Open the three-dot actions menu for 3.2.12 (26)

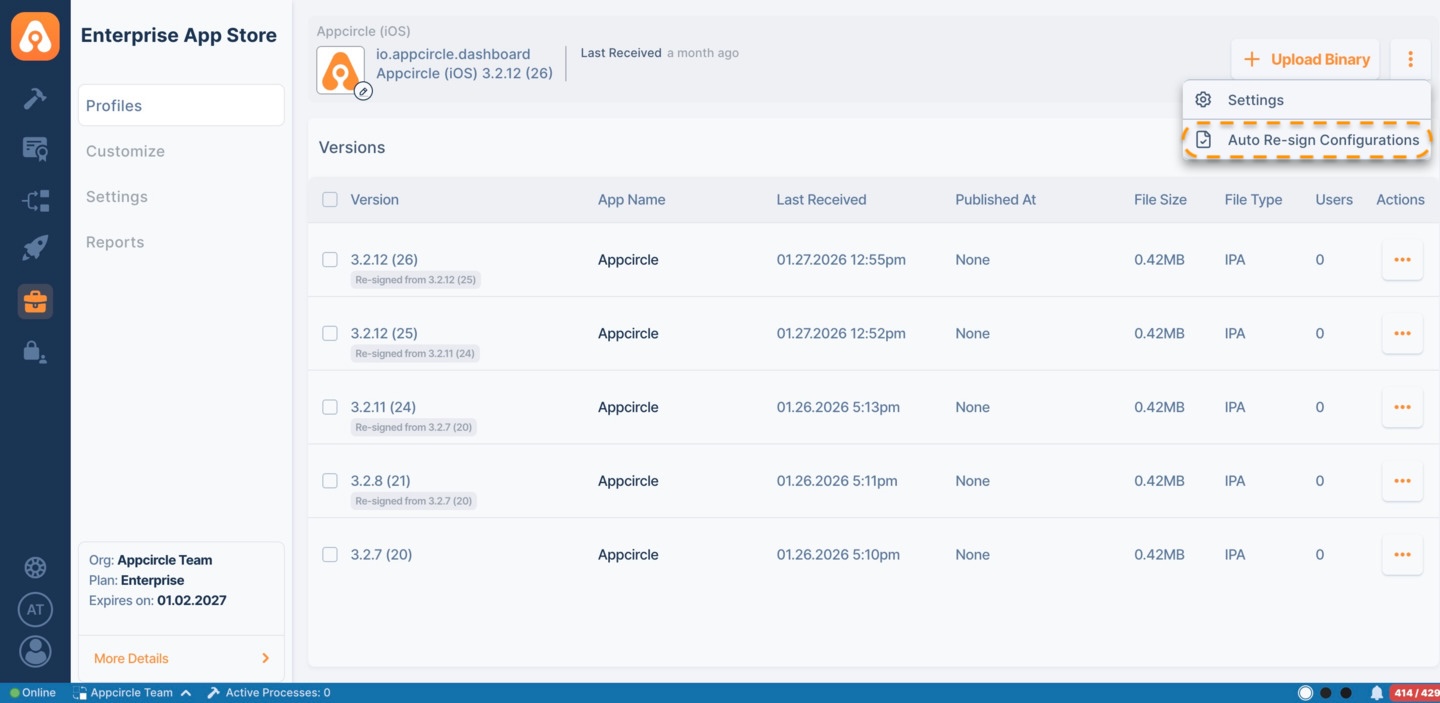click(1402, 259)
